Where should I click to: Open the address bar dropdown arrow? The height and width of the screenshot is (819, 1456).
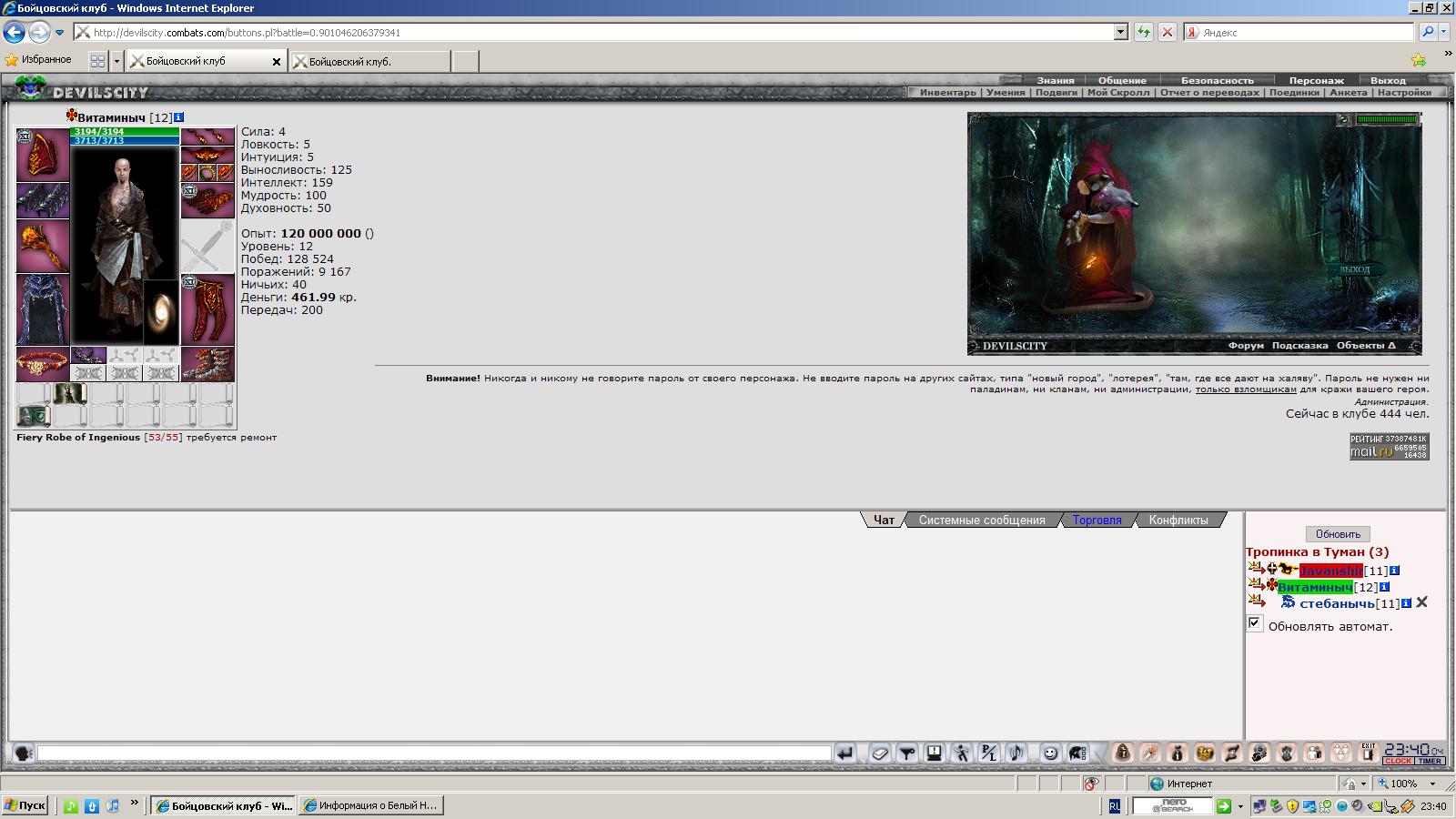tap(1120, 32)
